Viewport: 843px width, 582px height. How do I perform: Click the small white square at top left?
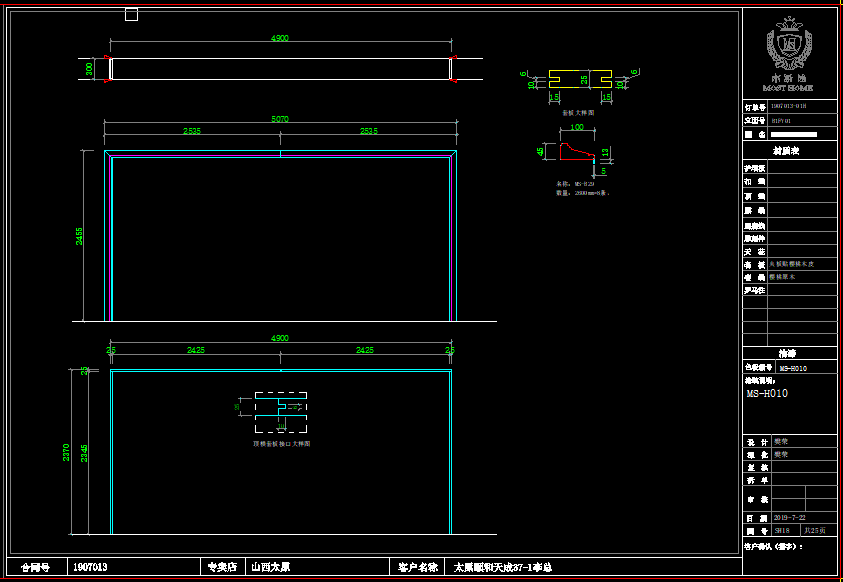131,14
